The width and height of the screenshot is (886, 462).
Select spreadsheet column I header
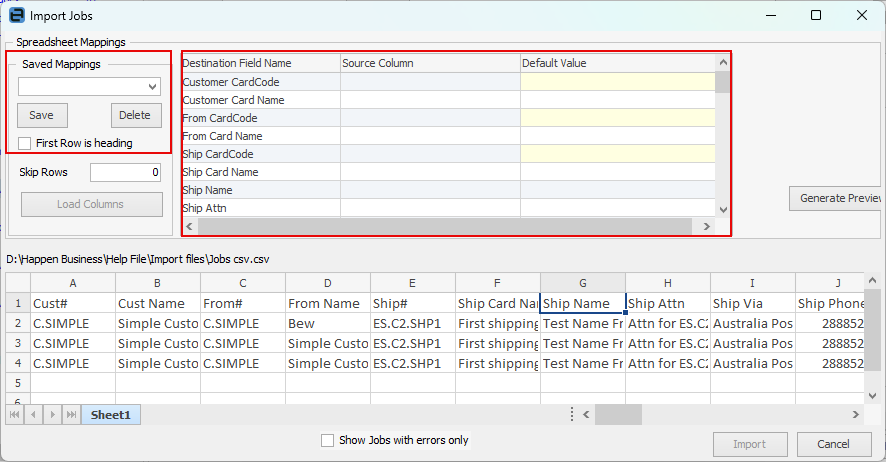pos(753,283)
